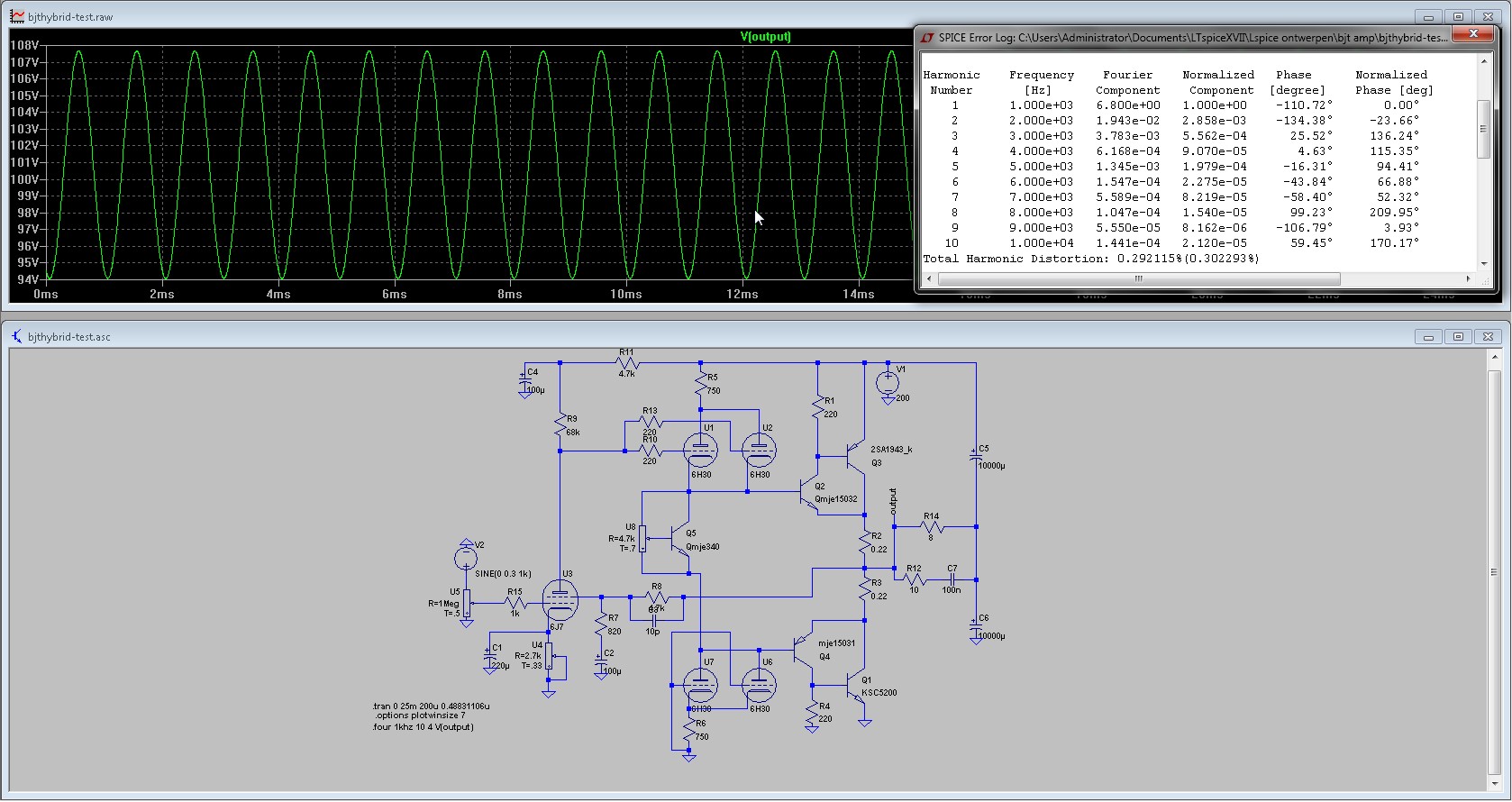1512x802 pixels.
Task: Click the 'bjthybrid-test.asc' window title text
Action: [68, 337]
